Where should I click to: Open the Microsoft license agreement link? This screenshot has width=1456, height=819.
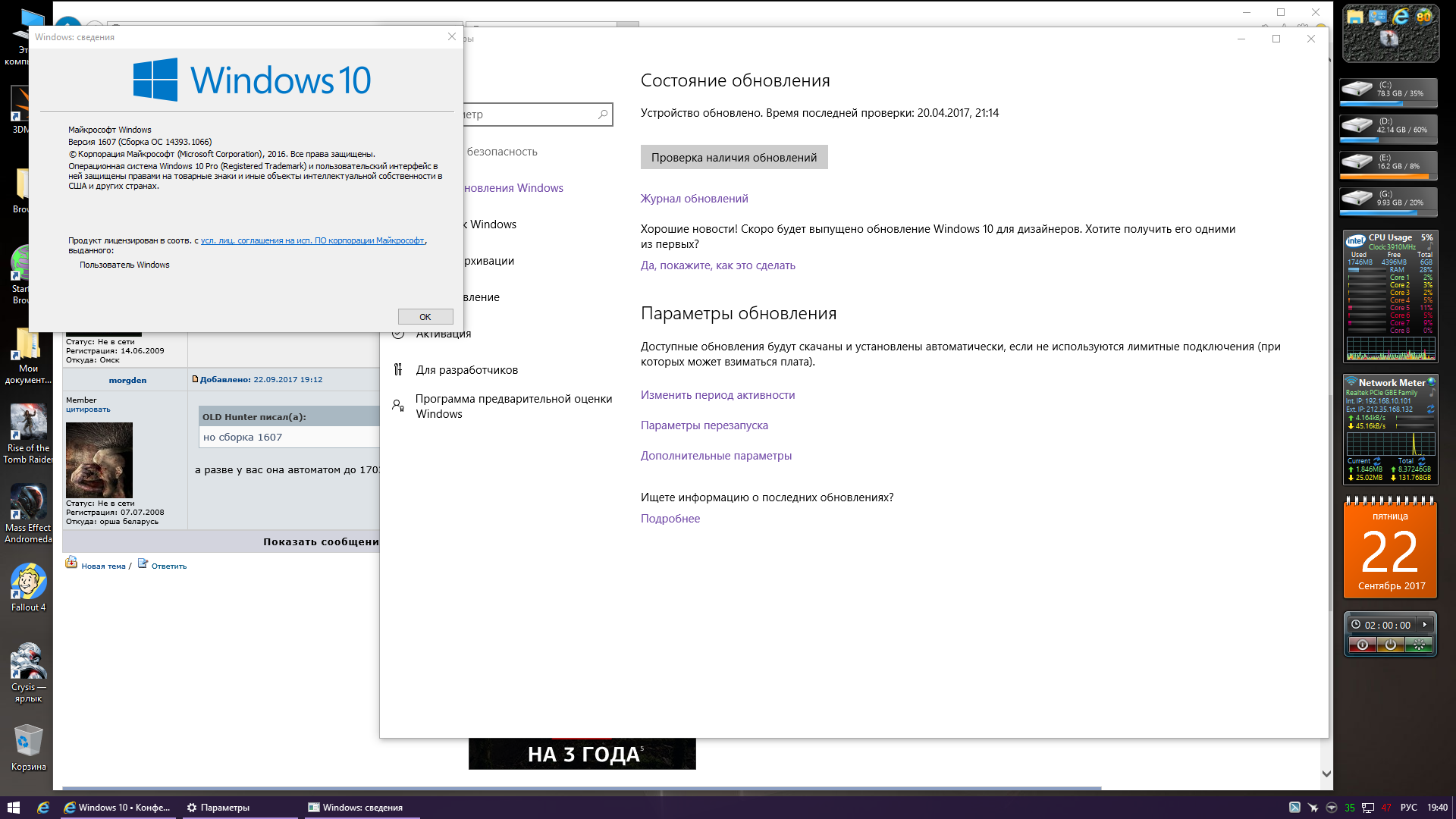click(312, 240)
